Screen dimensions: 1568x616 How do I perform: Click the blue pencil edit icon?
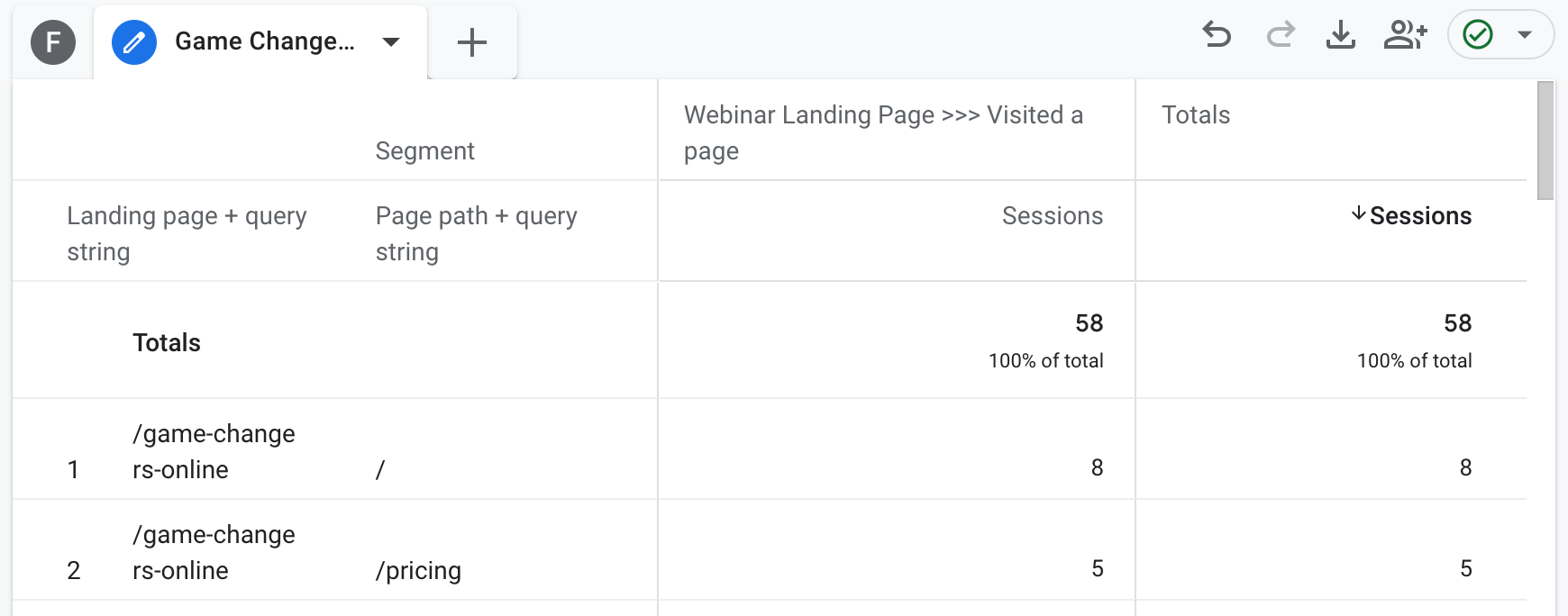coord(134,42)
